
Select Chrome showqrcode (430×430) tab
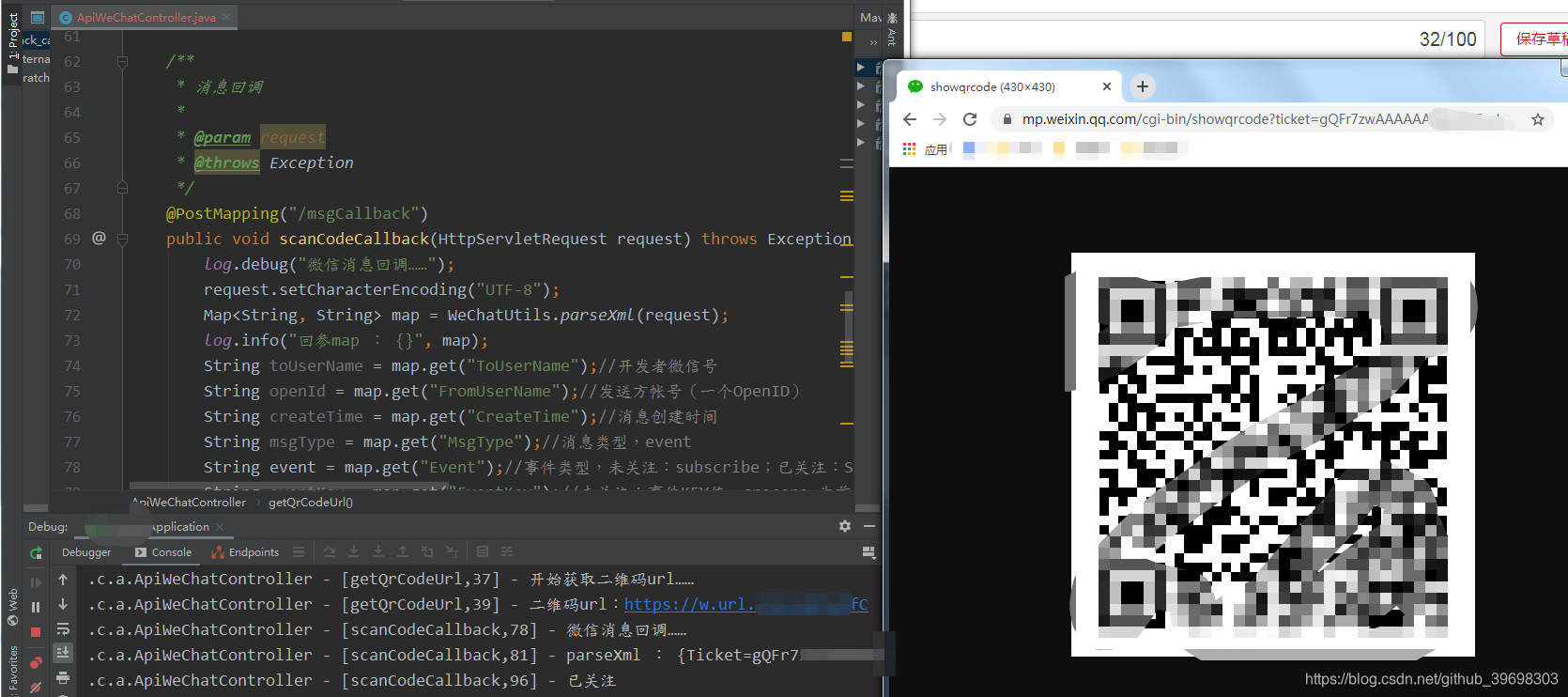point(1009,86)
